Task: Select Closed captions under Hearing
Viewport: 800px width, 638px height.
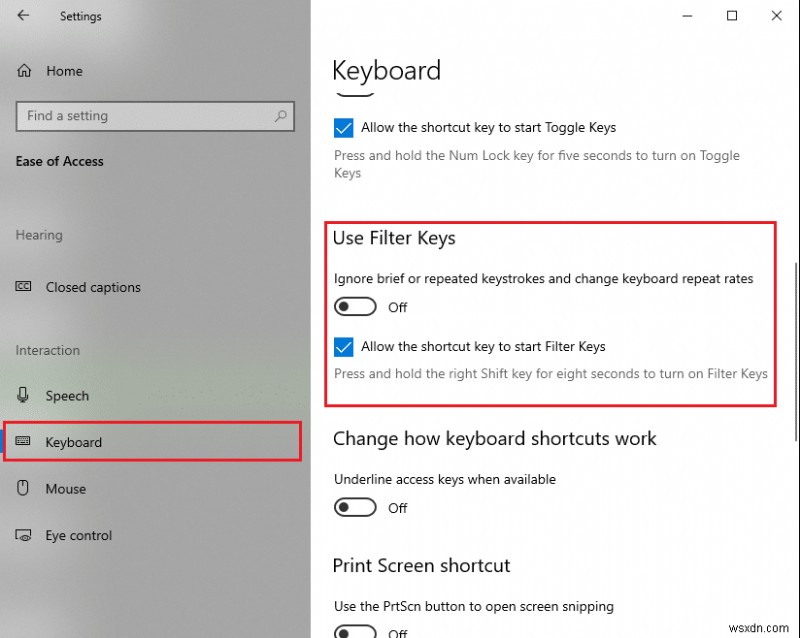Action: click(x=92, y=287)
